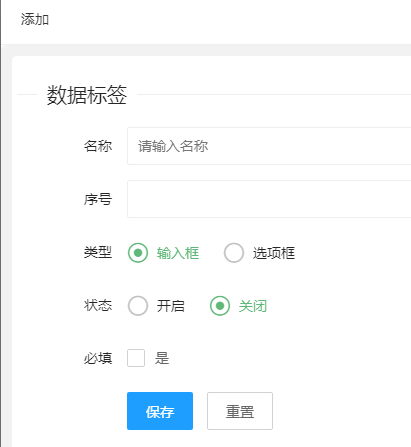Click the 数据标签 section heading

87,95
